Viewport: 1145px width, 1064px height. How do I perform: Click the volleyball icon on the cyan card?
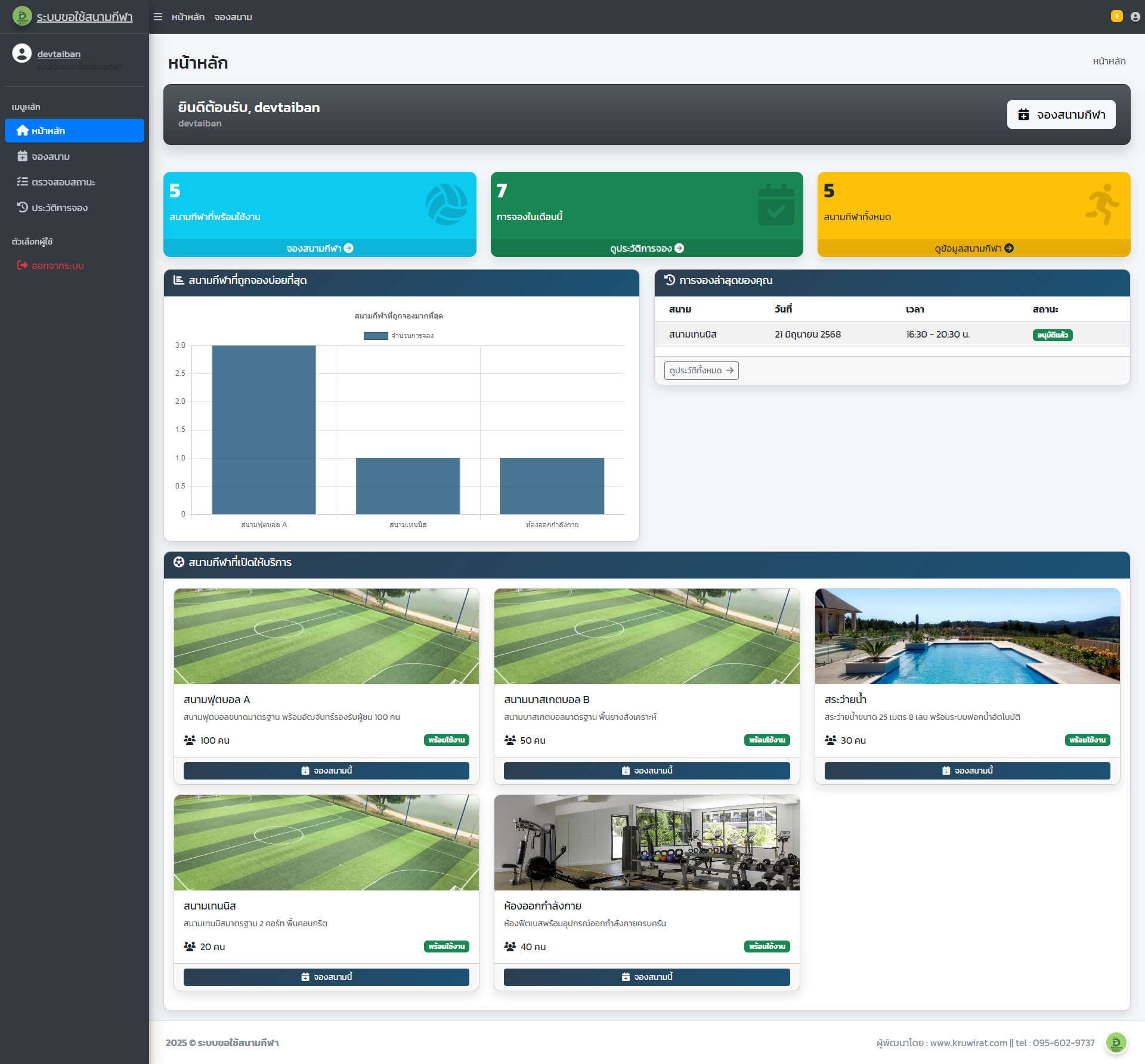pyautogui.click(x=446, y=204)
